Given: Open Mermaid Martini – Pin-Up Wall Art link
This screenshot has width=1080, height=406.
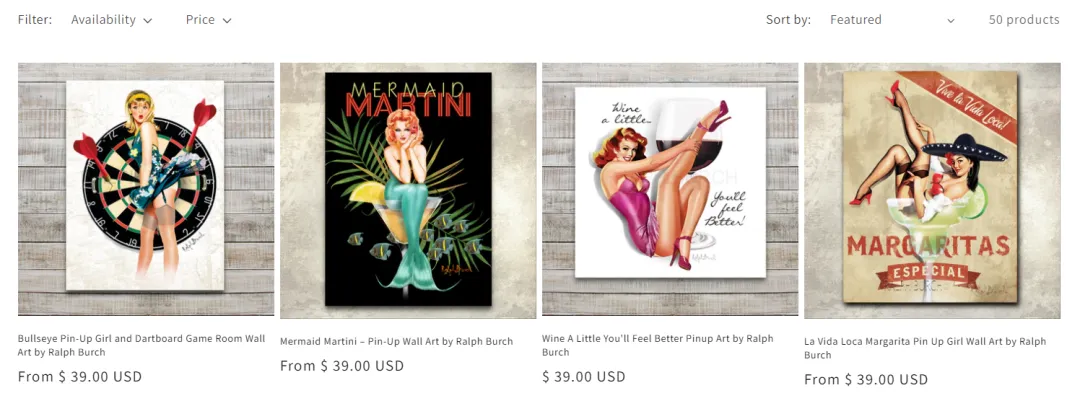Looking at the screenshot, I should click(396, 341).
